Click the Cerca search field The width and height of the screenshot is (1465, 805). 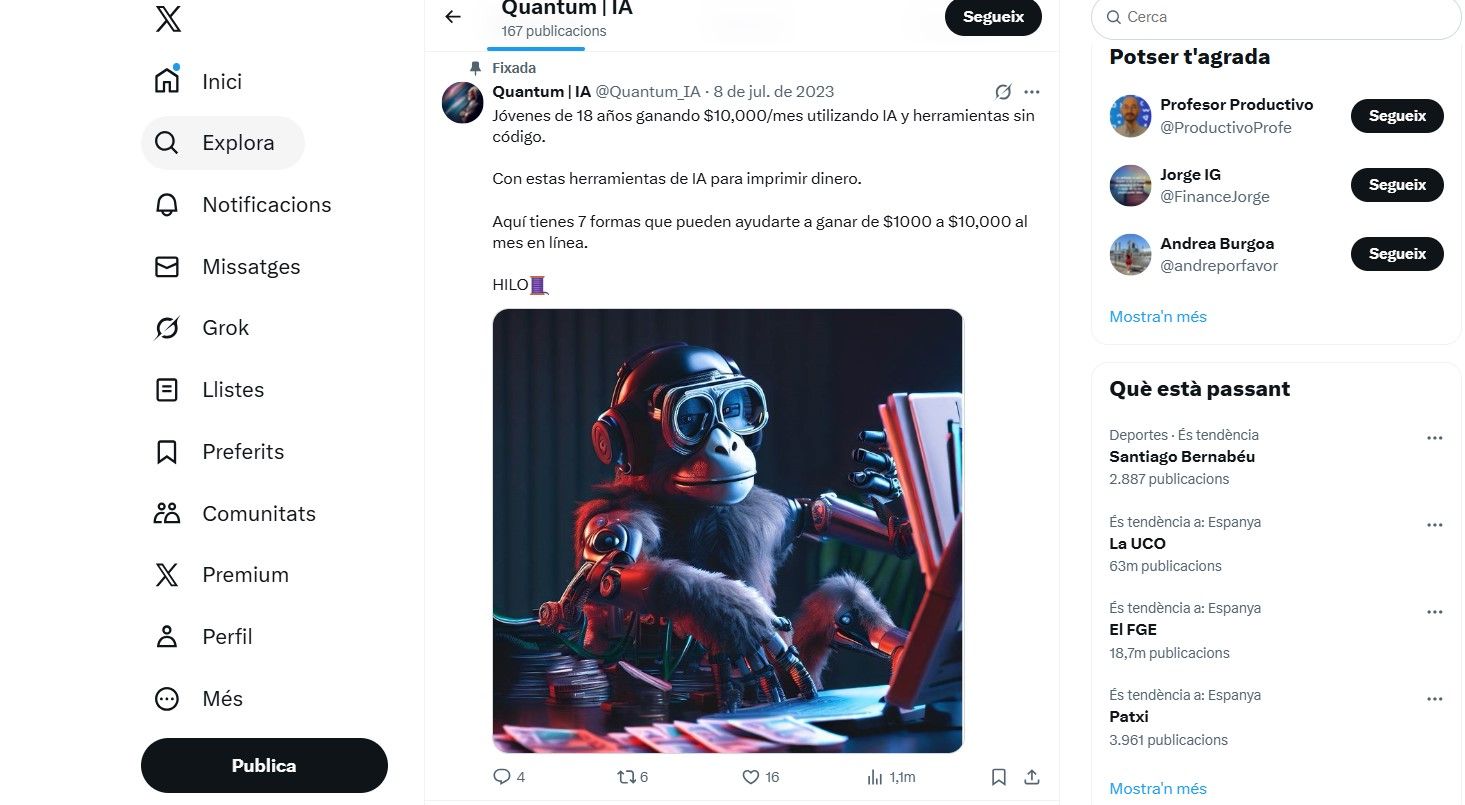[x=1280, y=17]
